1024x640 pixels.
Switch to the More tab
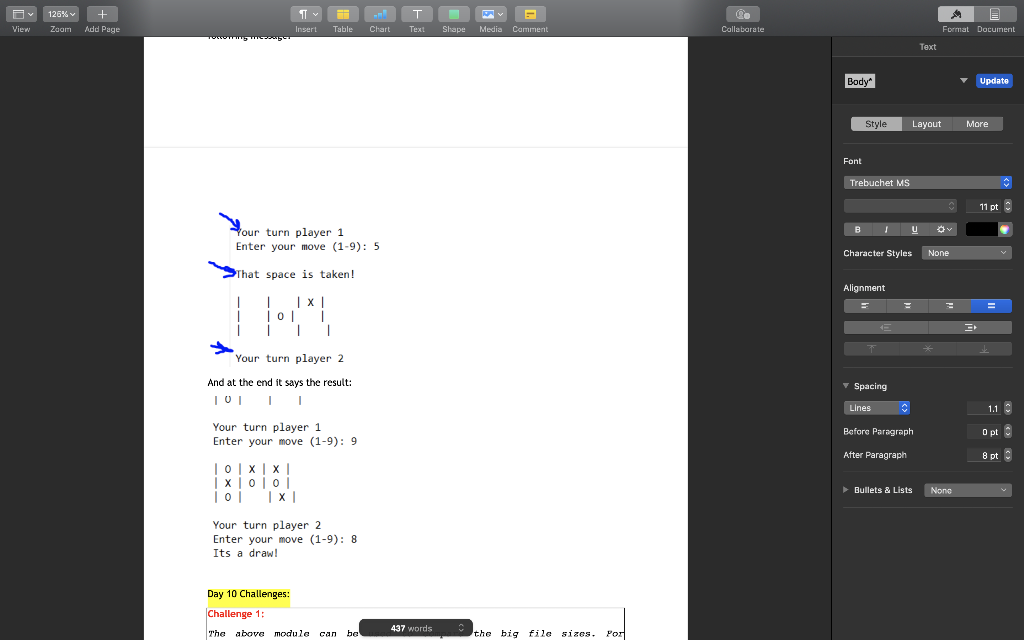coord(977,123)
